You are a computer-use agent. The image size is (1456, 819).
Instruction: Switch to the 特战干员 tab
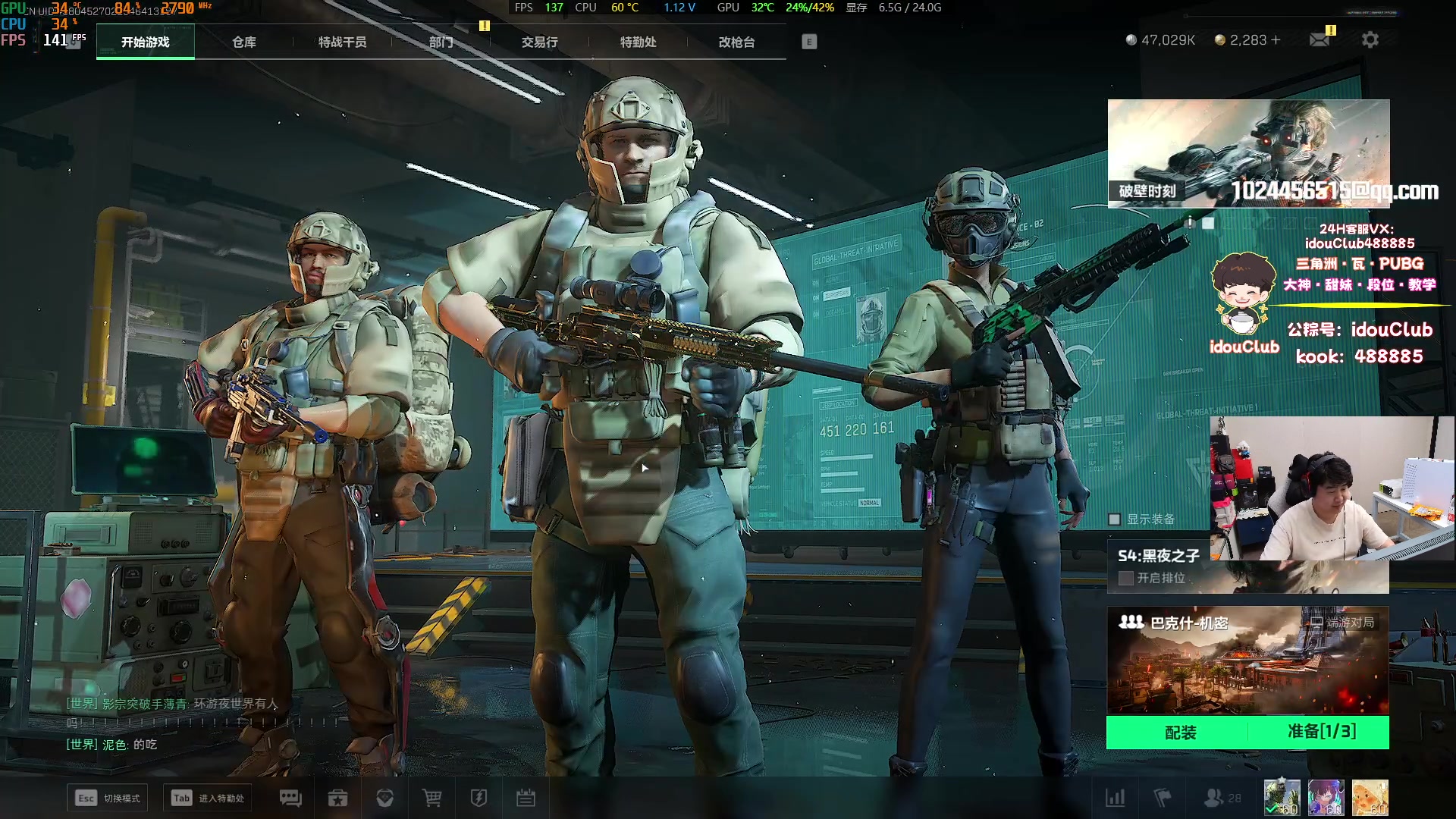click(x=343, y=42)
